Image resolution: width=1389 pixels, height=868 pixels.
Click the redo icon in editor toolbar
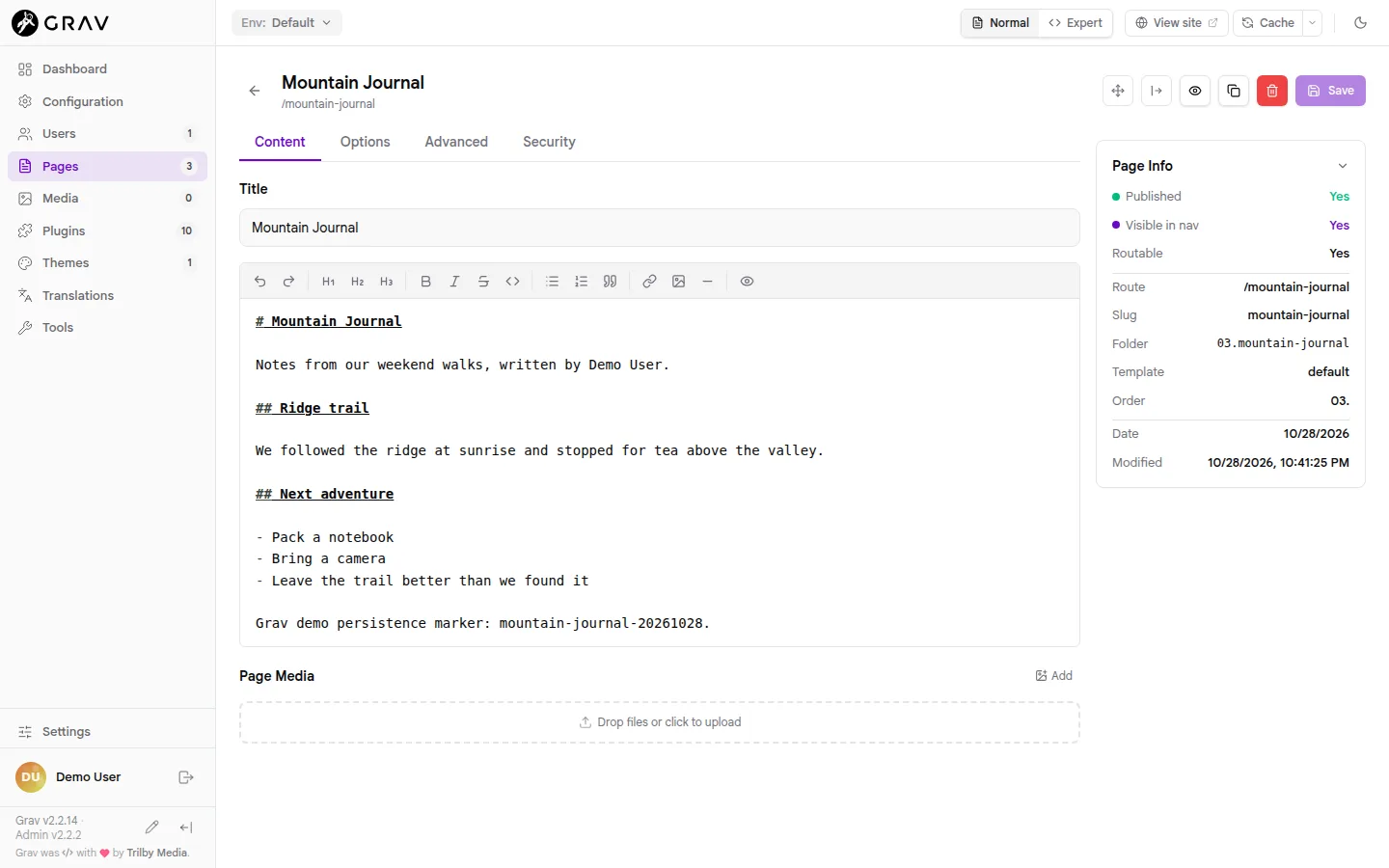click(288, 282)
